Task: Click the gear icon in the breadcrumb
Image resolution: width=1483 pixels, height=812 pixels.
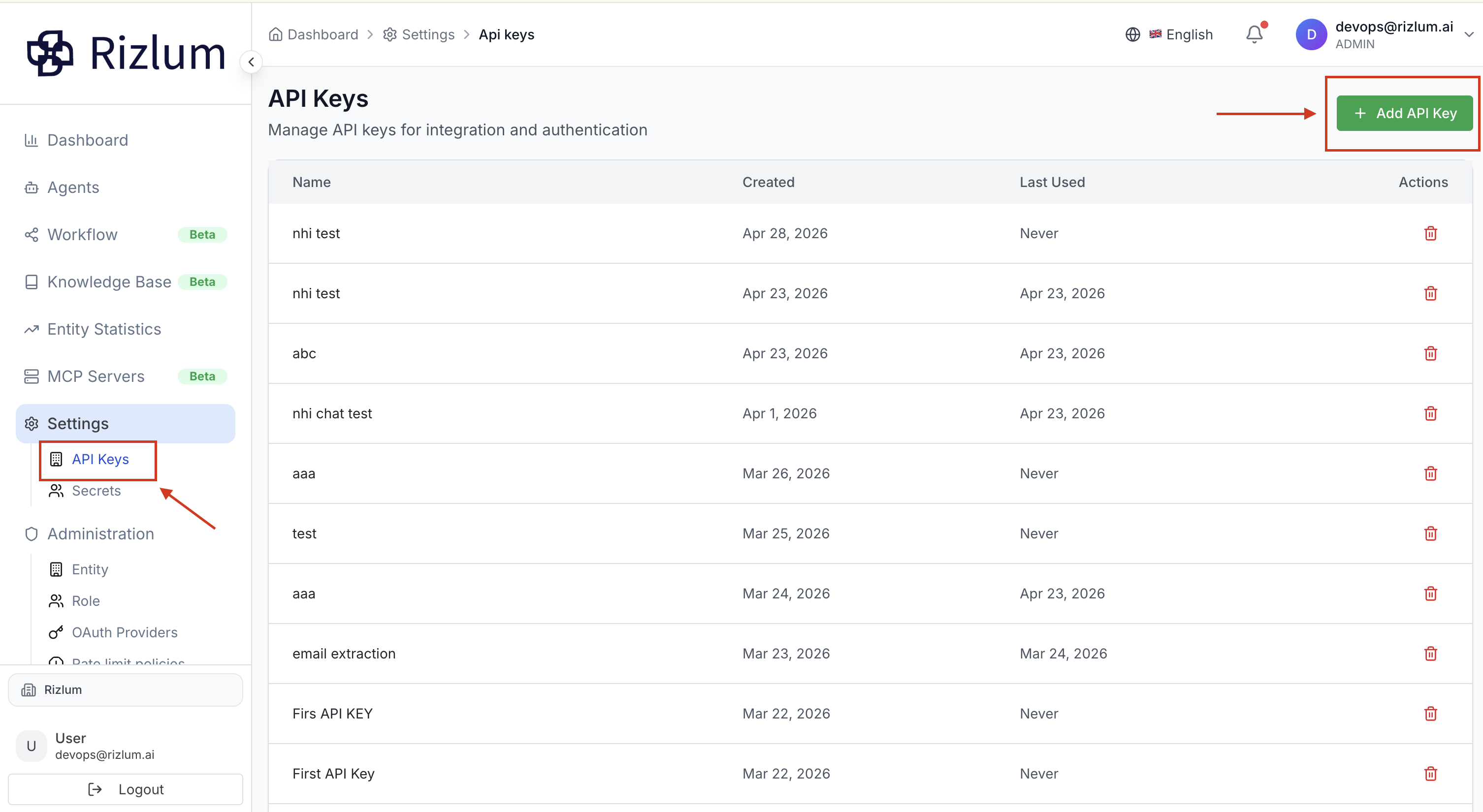Action: click(390, 34)
